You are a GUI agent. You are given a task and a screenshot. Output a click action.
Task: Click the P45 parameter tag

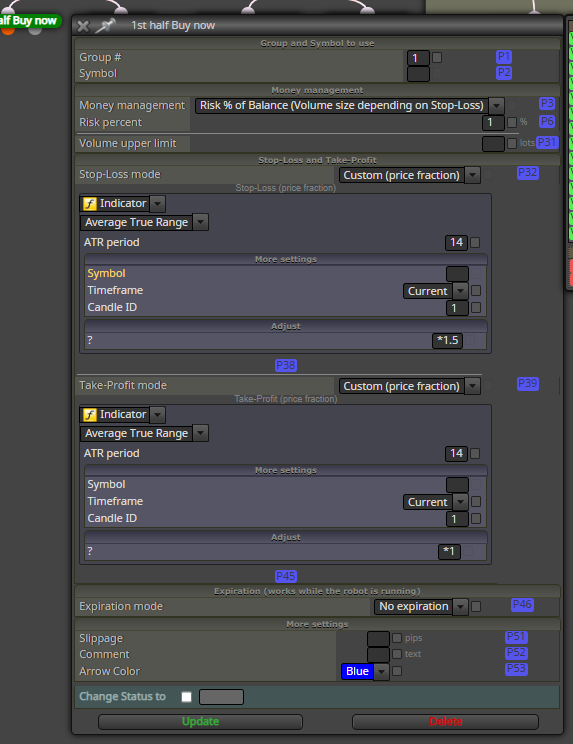(286, 577)
